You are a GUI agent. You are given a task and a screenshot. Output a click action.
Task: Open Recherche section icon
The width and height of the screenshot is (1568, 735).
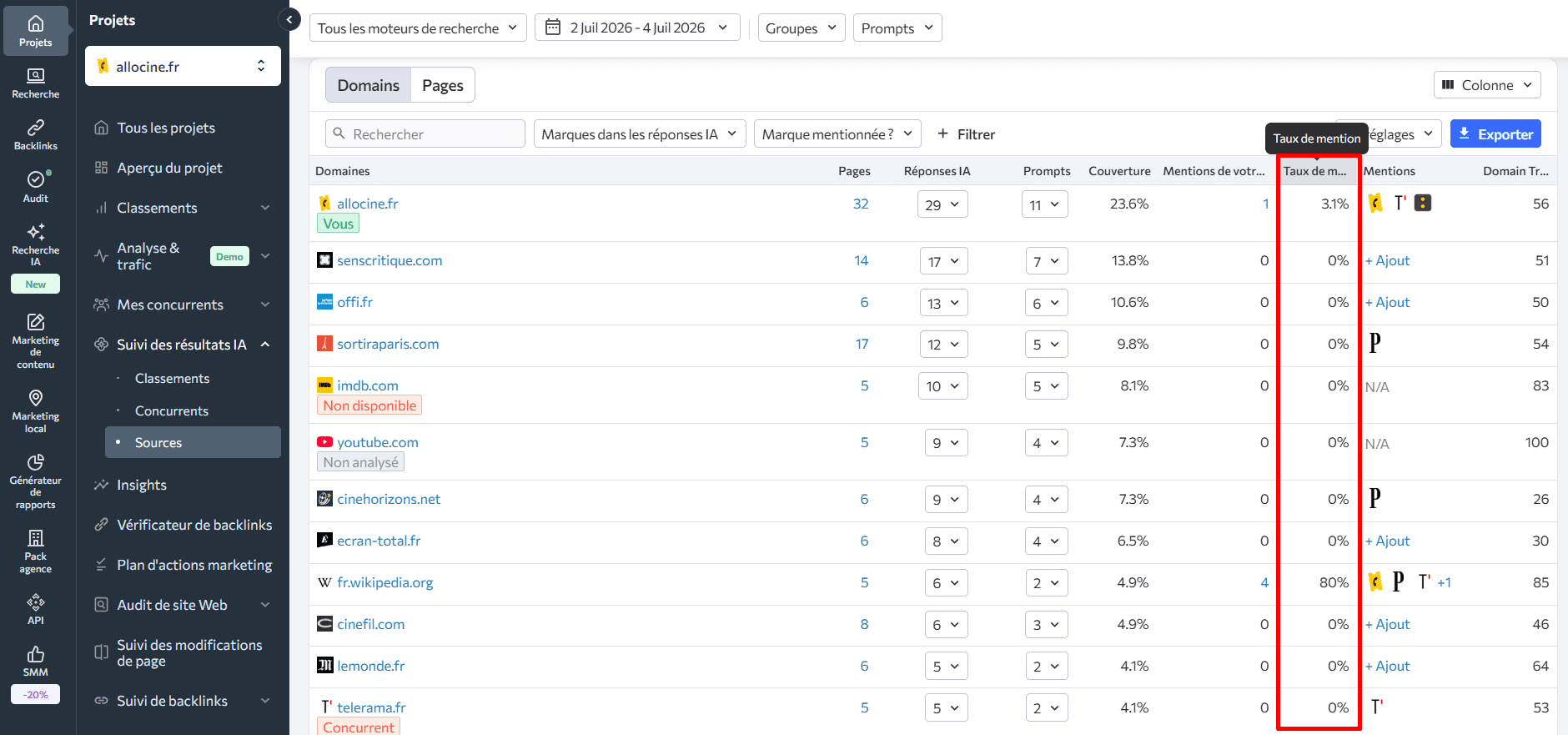(36, 76)
